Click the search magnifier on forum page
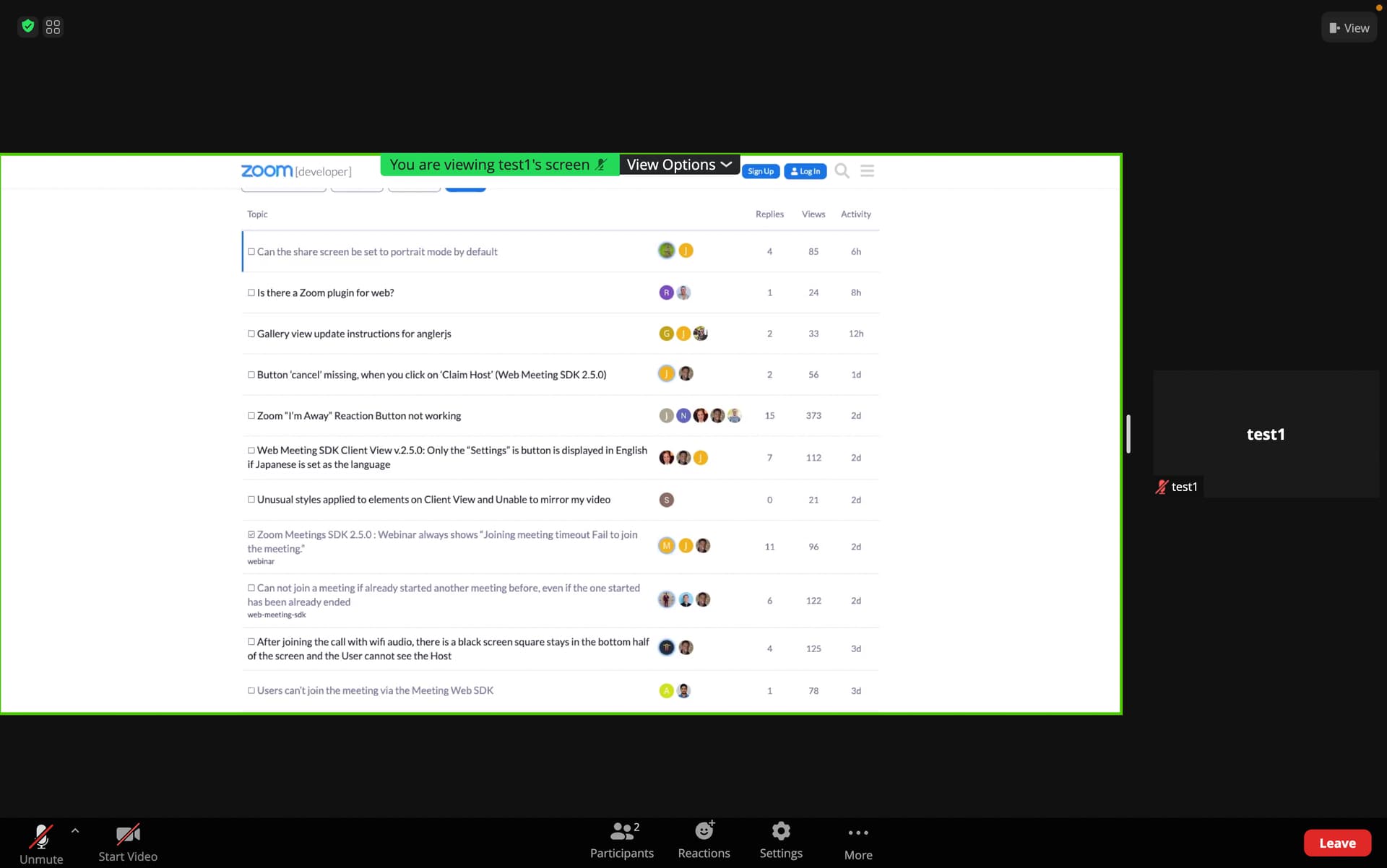The image size is (1387, 868). pyautogui.click(x=842, y=171)
